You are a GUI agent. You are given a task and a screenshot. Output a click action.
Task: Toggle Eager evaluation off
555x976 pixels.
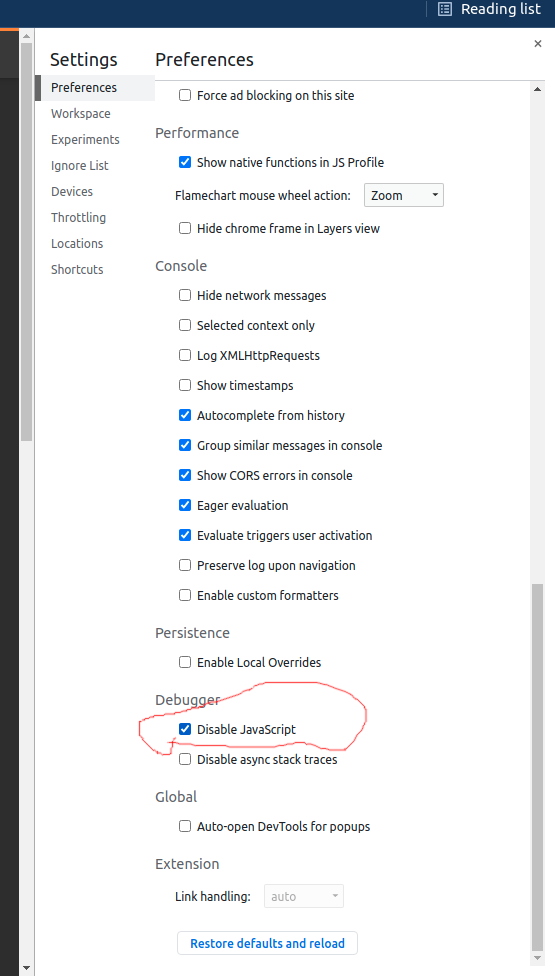pyautogui.click(x=185, y=505)
